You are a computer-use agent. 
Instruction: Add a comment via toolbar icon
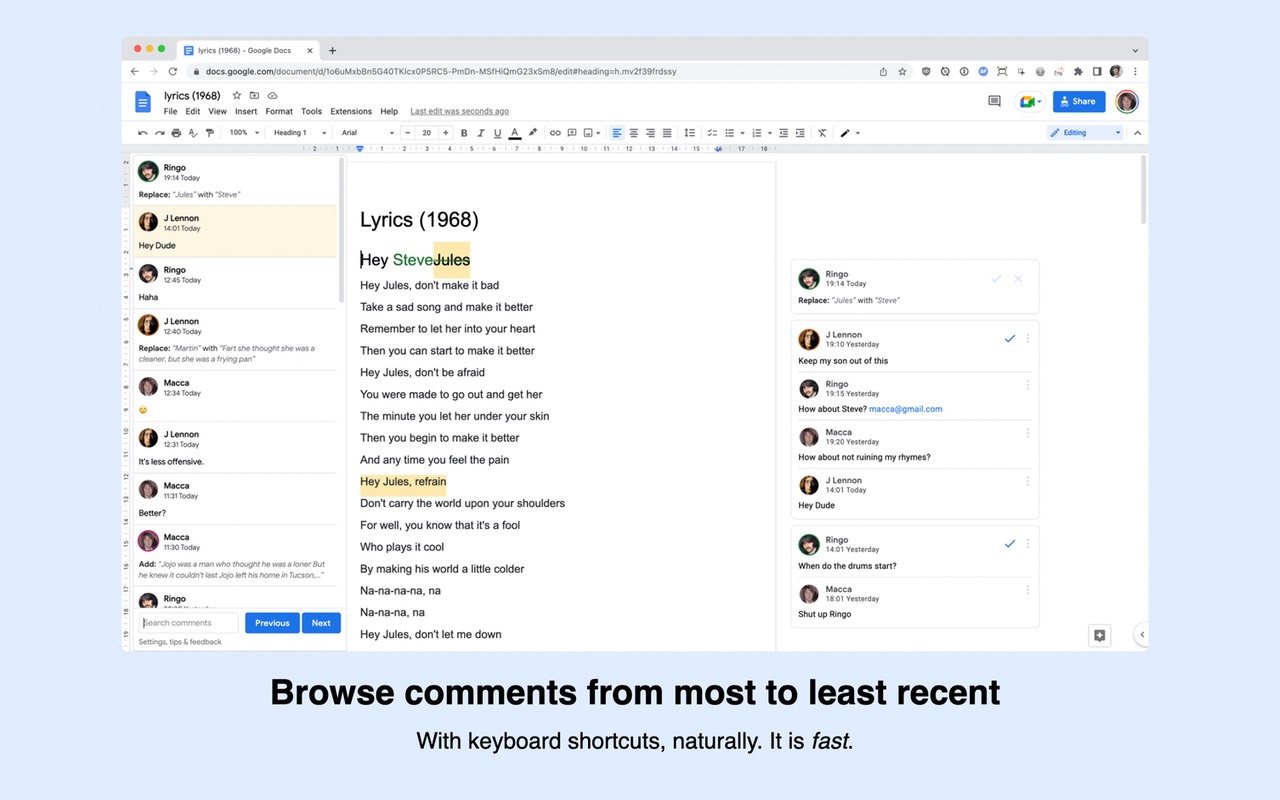572,133
